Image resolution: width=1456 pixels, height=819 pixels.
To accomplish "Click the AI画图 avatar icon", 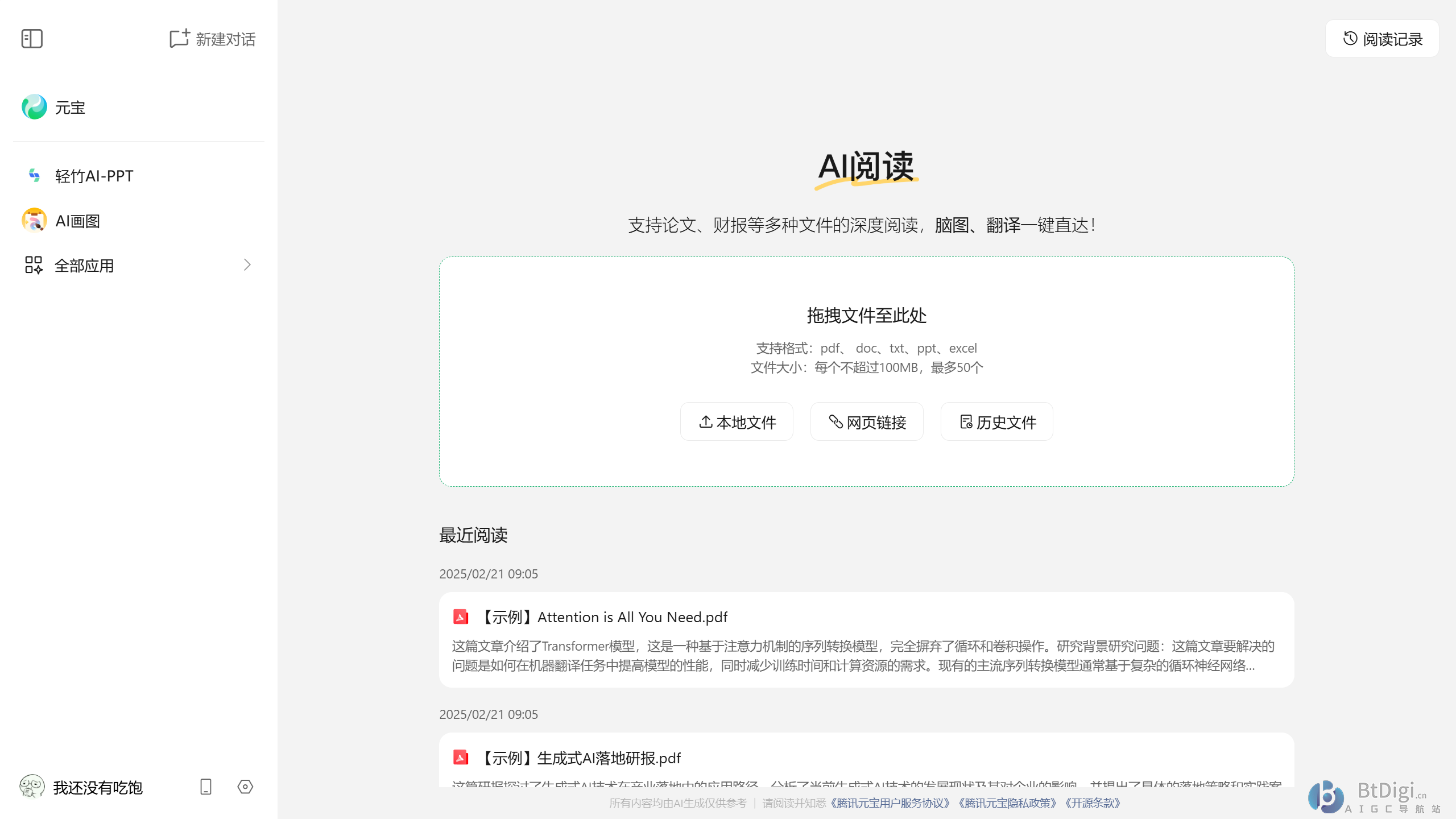I will click(34, 221).
